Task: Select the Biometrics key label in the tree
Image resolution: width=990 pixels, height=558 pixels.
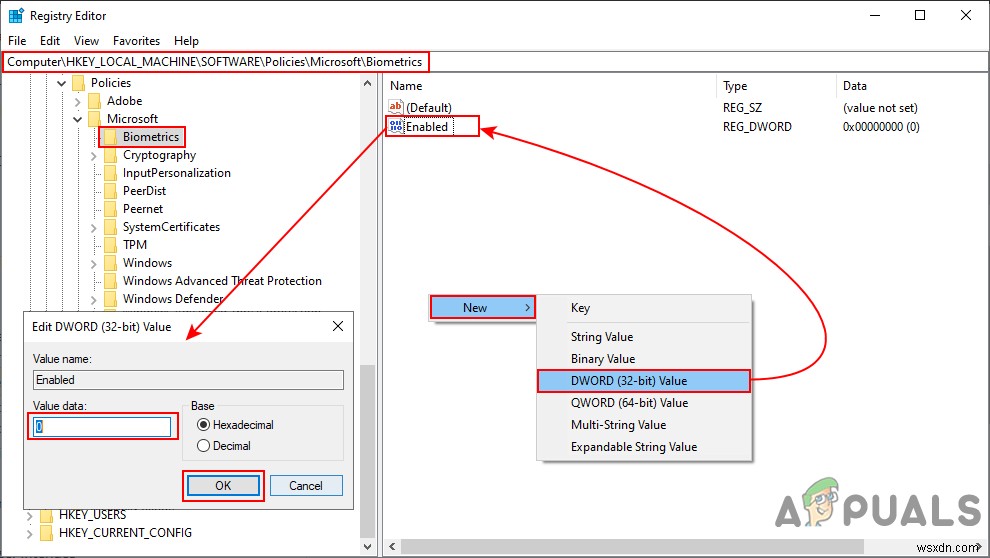Action: (x=151, y=137)
